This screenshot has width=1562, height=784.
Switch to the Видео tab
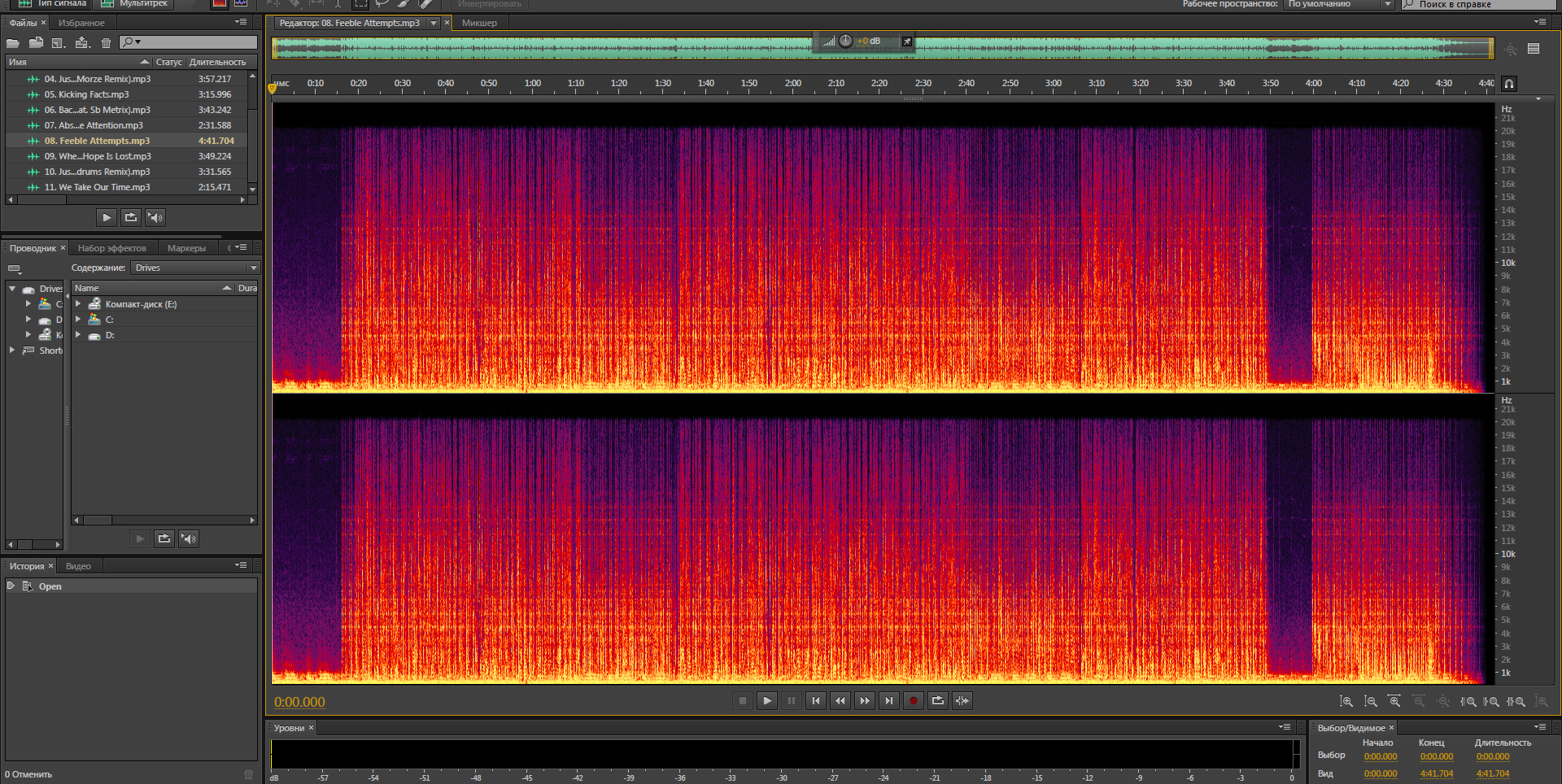78,566
